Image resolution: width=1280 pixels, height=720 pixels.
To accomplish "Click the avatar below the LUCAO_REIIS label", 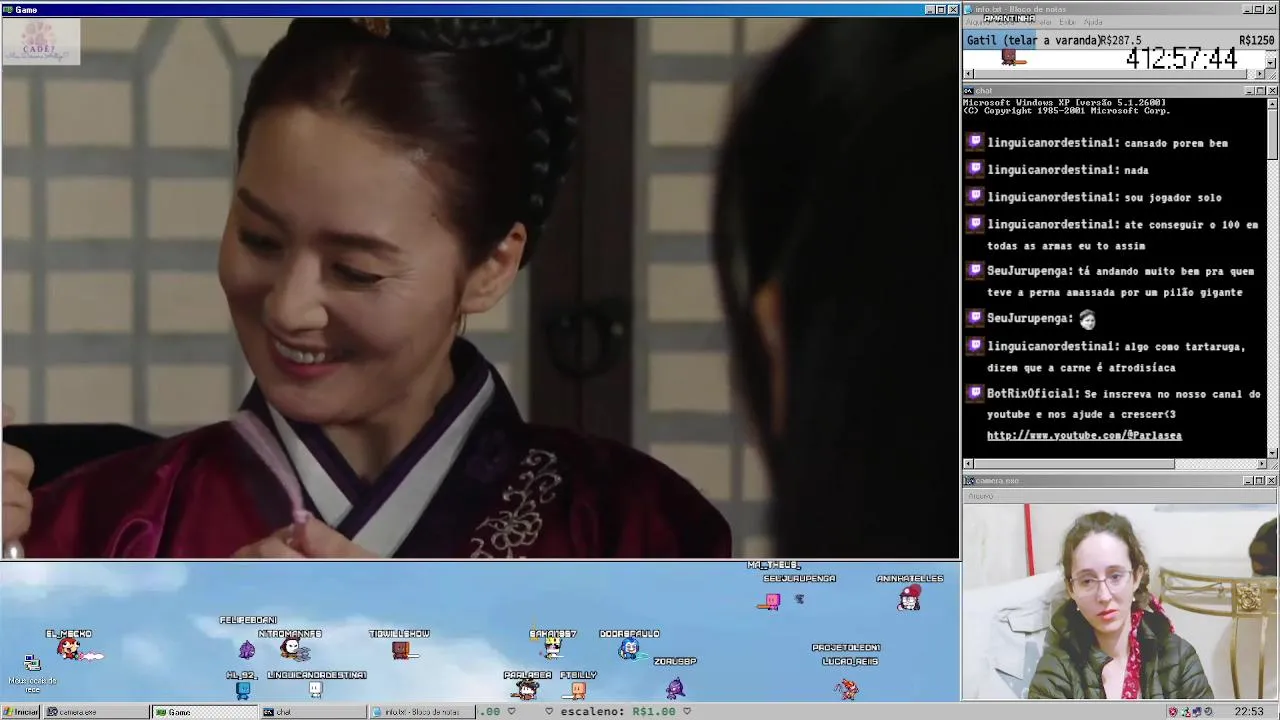I will [x=847, y=688].
